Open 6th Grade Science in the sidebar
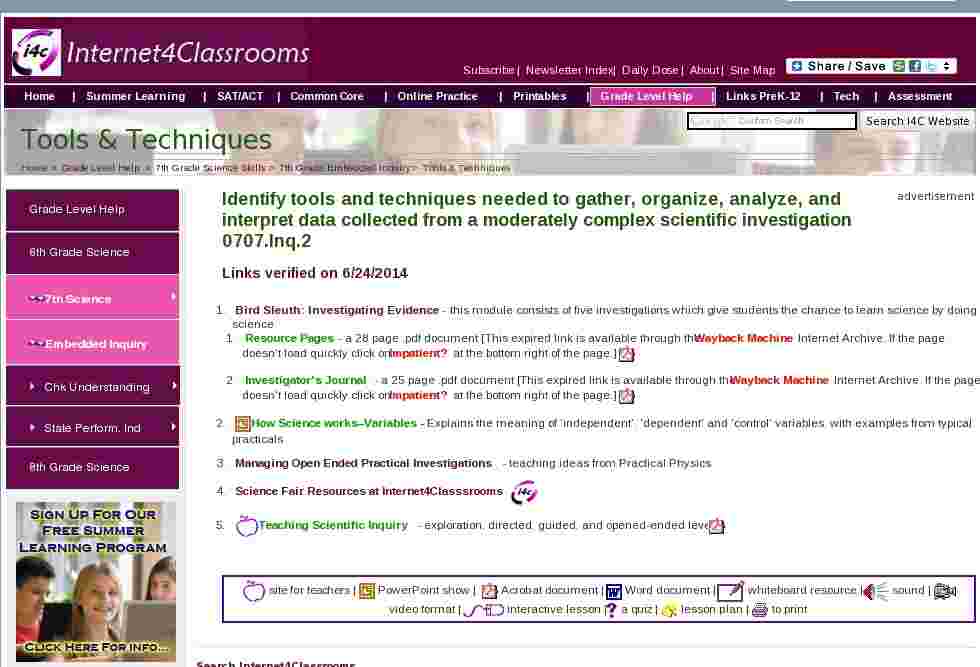This screenshot has width=980, height=667. coord(92,253)
